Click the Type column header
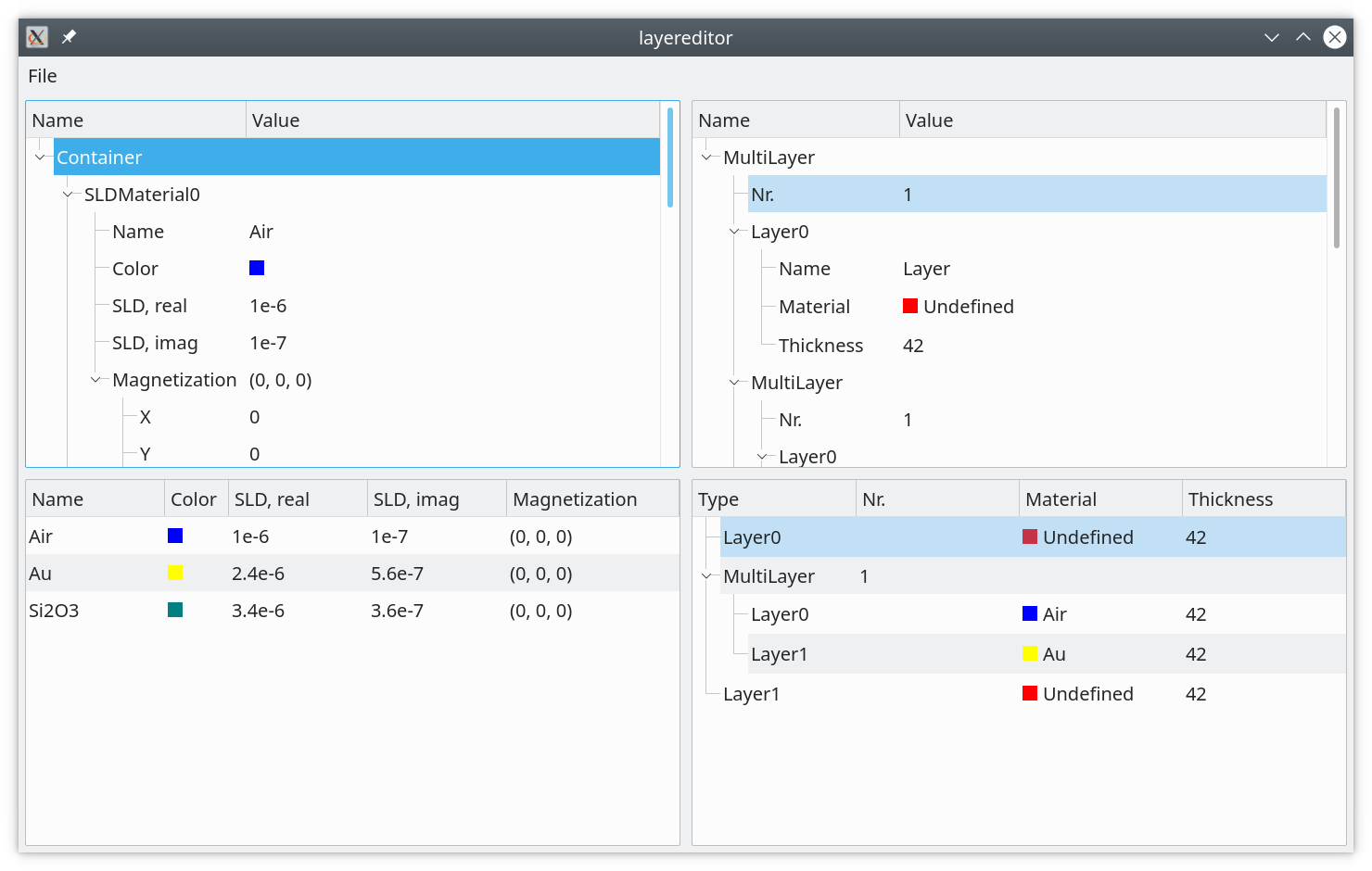1372x871 pixels. [x=774, y=499]
